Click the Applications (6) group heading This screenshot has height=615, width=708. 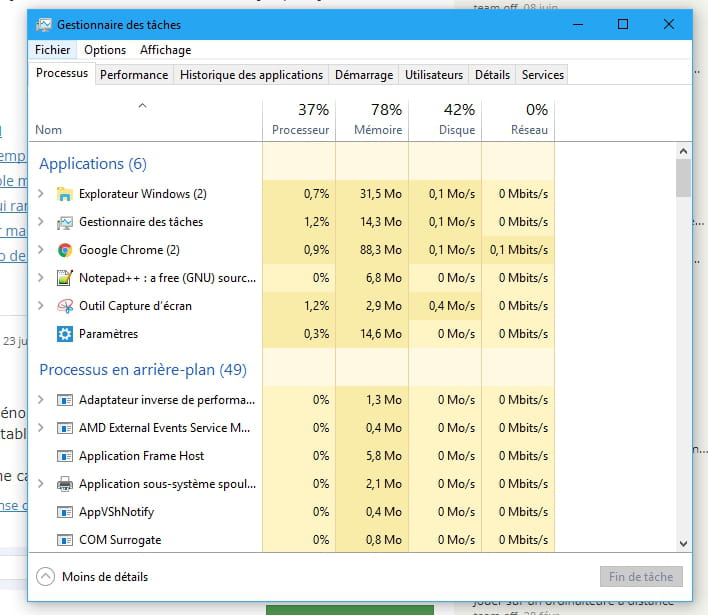click(93, 163)
